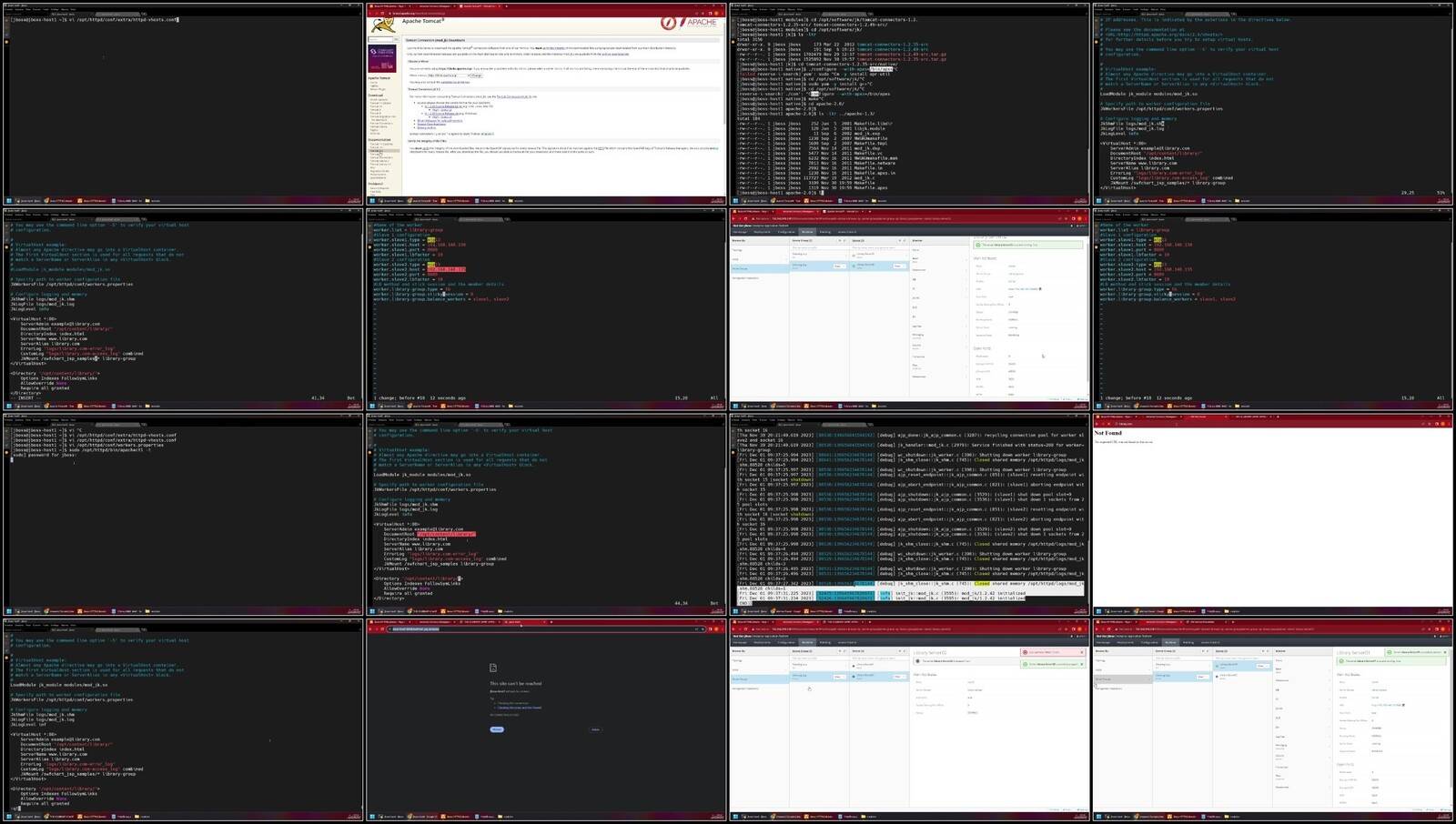Screen dimensions: 1456x824
Task: Click the back arrow in the unreachable-site browser
Action: point(371,628)
